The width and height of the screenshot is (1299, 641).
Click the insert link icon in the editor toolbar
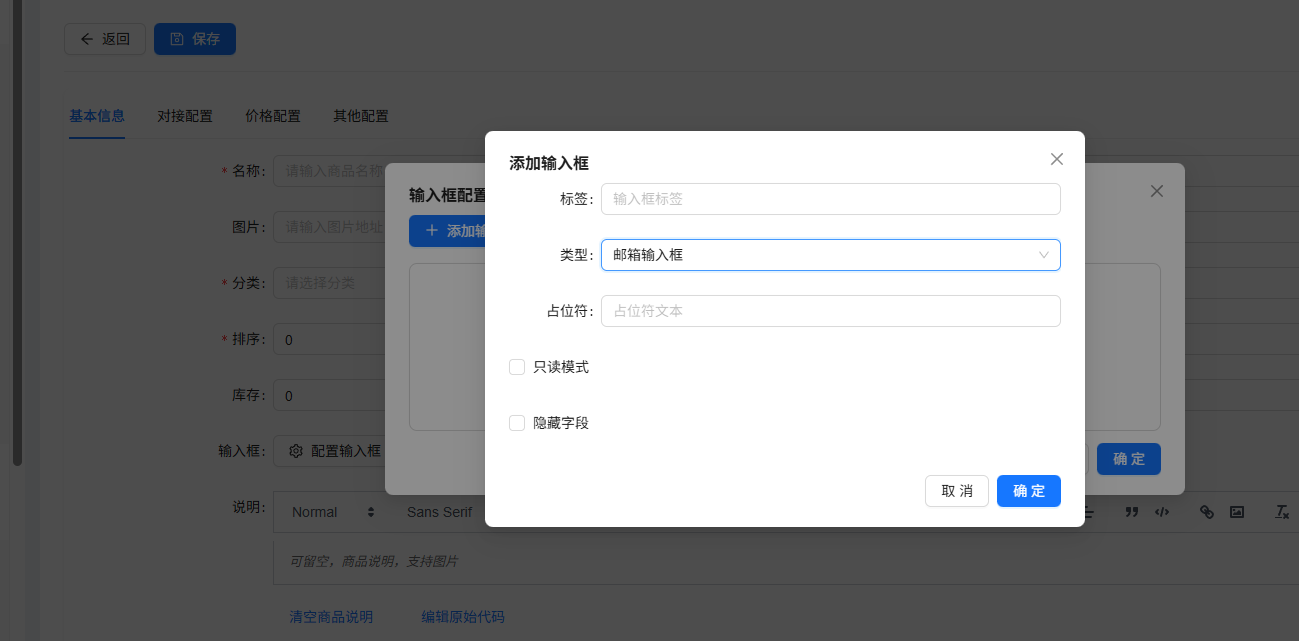1207,512
